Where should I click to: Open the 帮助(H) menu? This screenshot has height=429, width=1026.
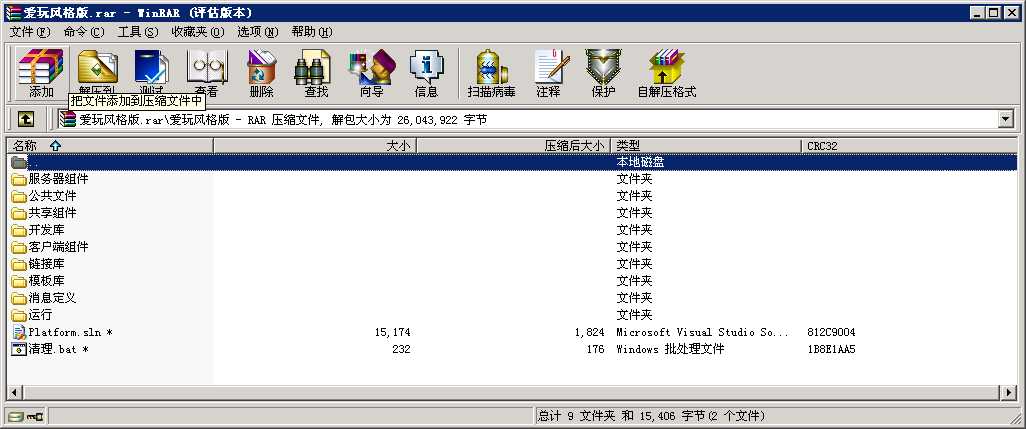click(x=311, y=32)
